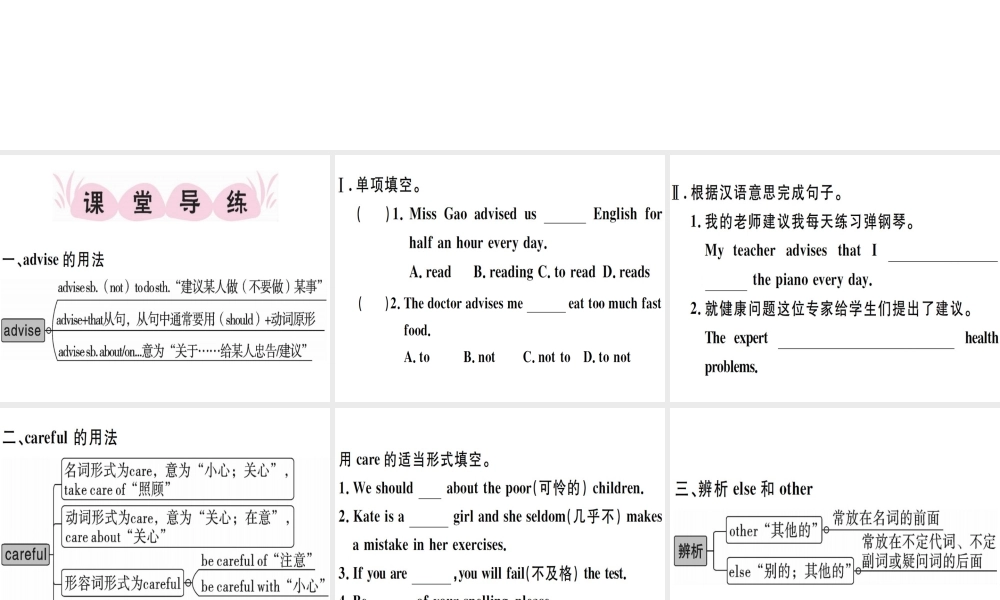Click the box 动词形式为care
This screenshot has height=600, width=1000.
click(x=177, y=527)
